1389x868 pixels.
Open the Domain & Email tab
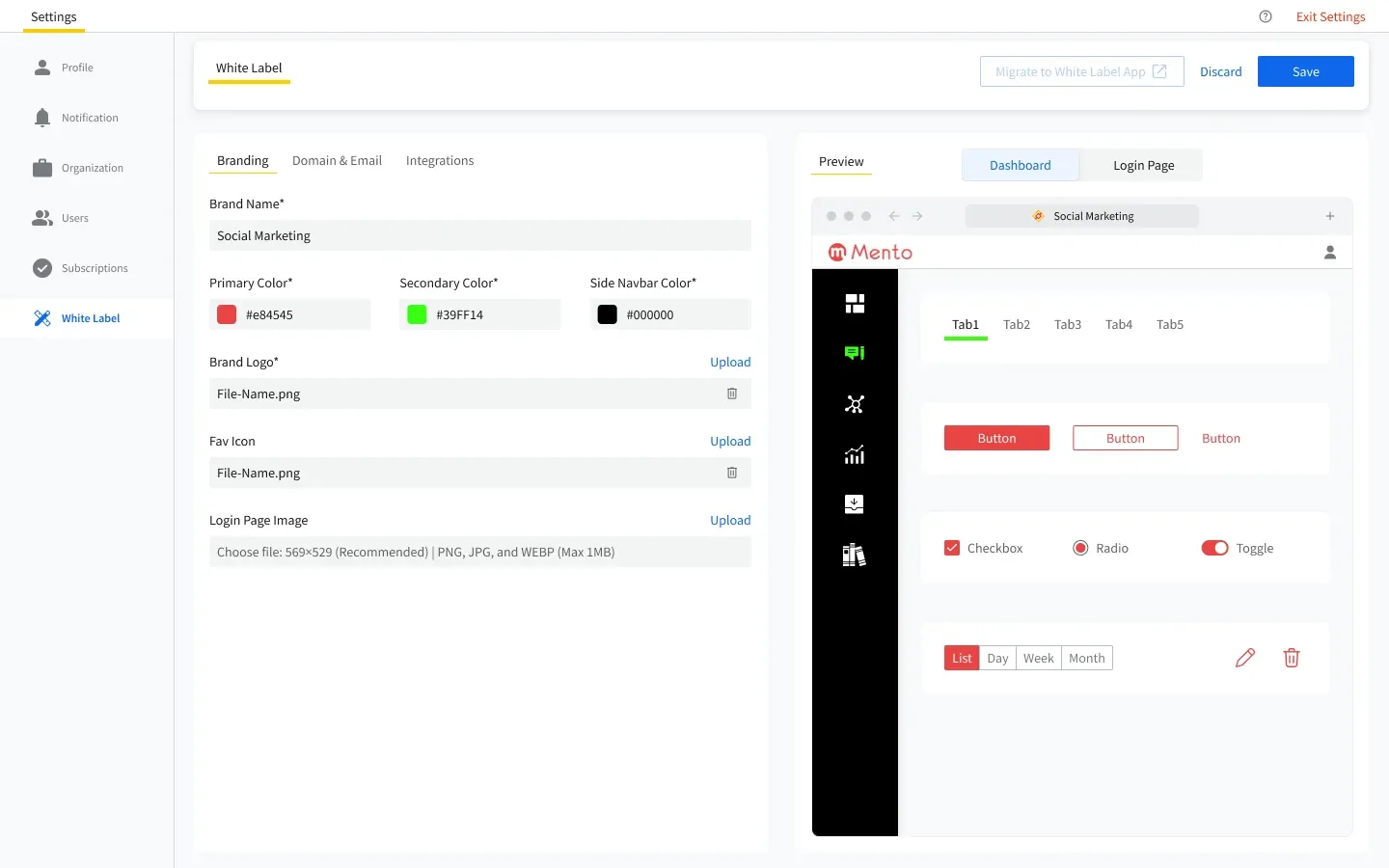337,160
